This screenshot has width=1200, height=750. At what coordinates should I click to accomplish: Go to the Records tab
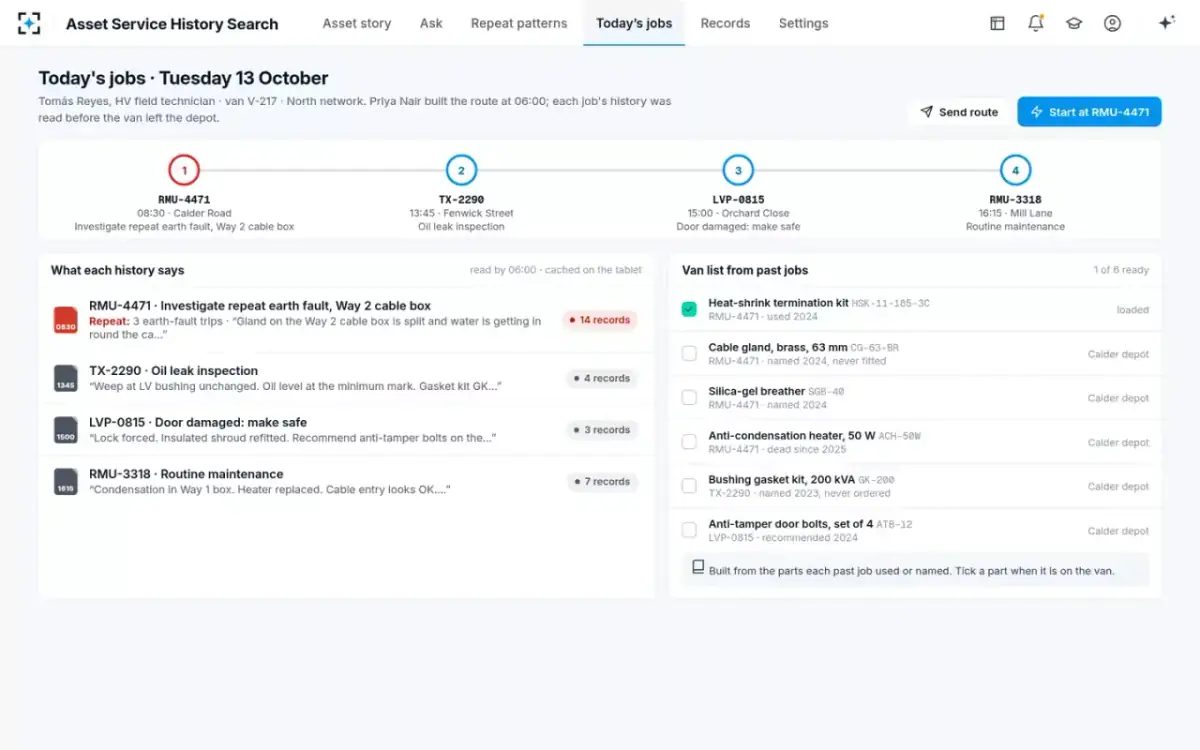pos(725,23)
